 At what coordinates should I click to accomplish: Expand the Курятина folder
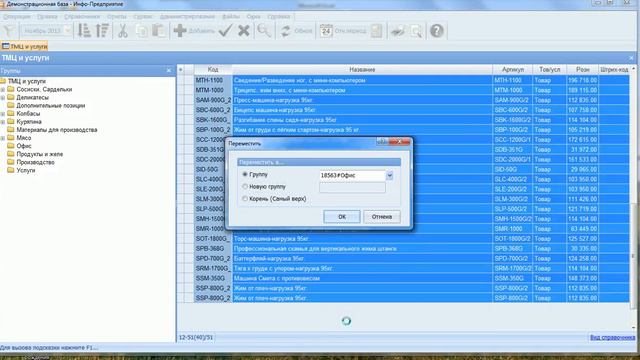tap(2, 122)
